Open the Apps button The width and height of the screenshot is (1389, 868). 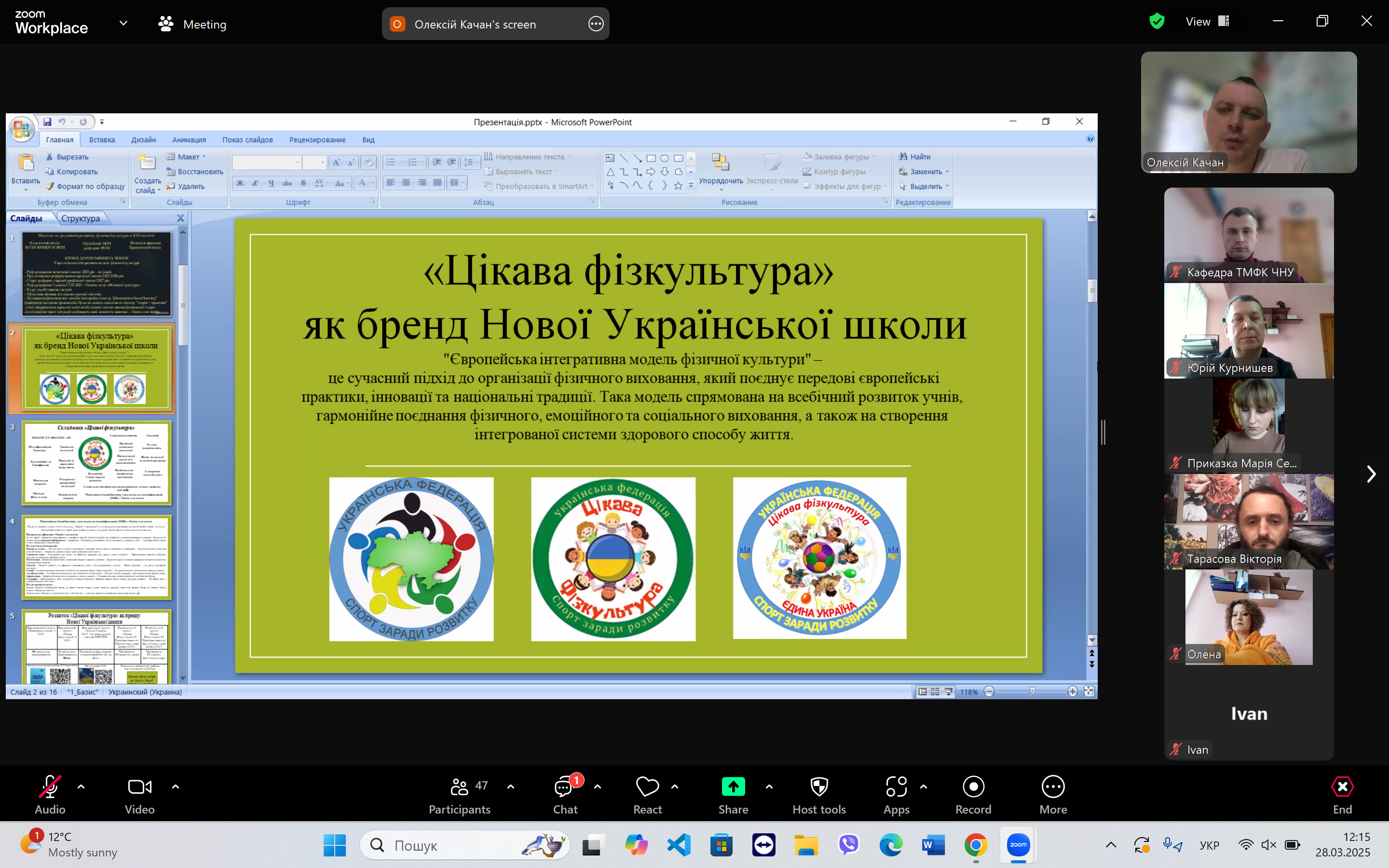click(x=896, y=796)
